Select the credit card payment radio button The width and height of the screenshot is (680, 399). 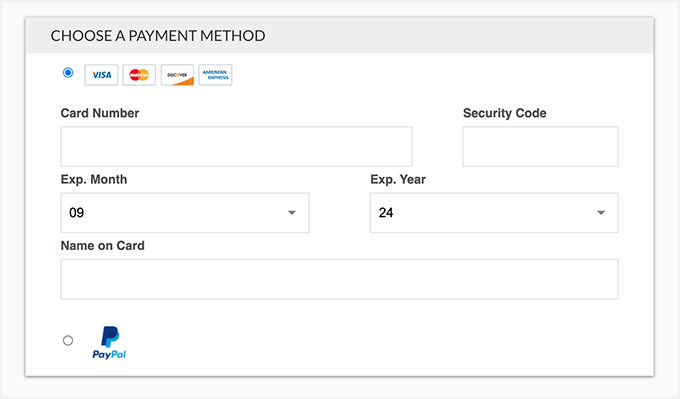pyautogui.click(x=68, y=72)
